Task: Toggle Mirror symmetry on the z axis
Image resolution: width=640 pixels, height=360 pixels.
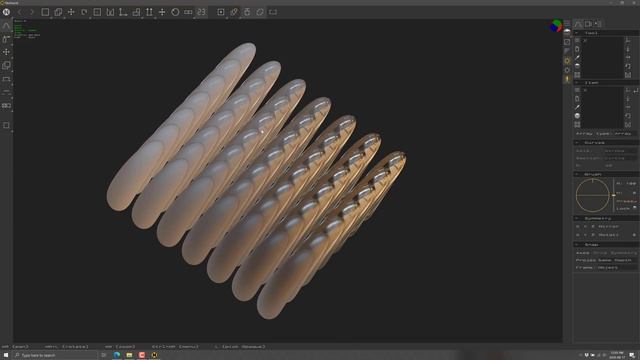Action: click(x=593, y=227)
